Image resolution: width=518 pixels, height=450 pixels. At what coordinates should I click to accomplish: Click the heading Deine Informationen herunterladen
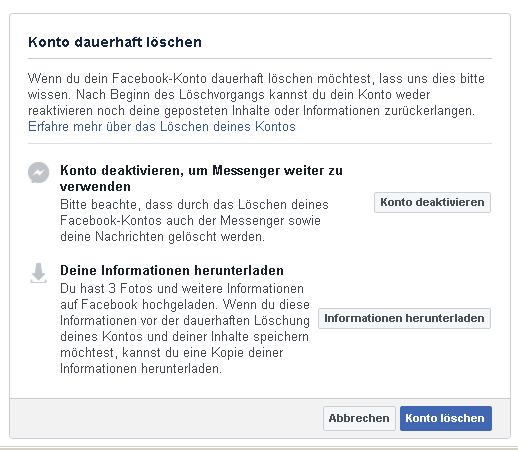click(x=172, y=270)
